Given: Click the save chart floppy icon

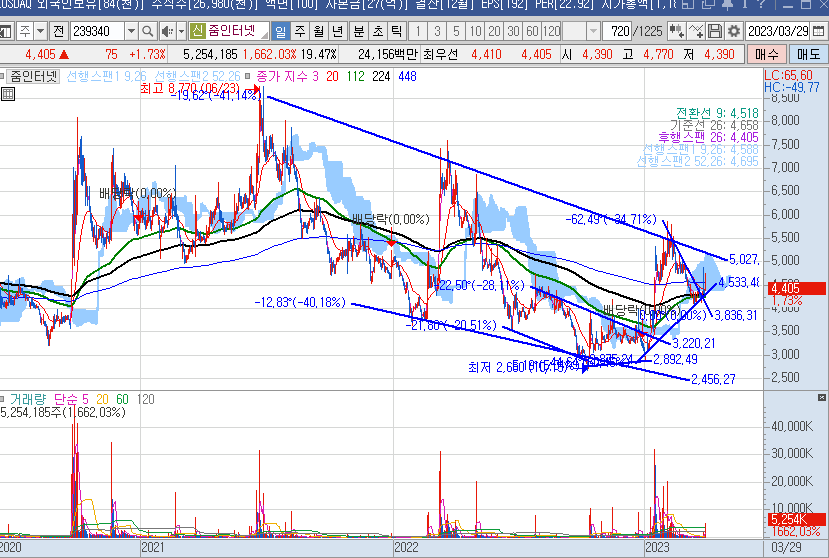Looking at the screenshot, I should (715, 31).
